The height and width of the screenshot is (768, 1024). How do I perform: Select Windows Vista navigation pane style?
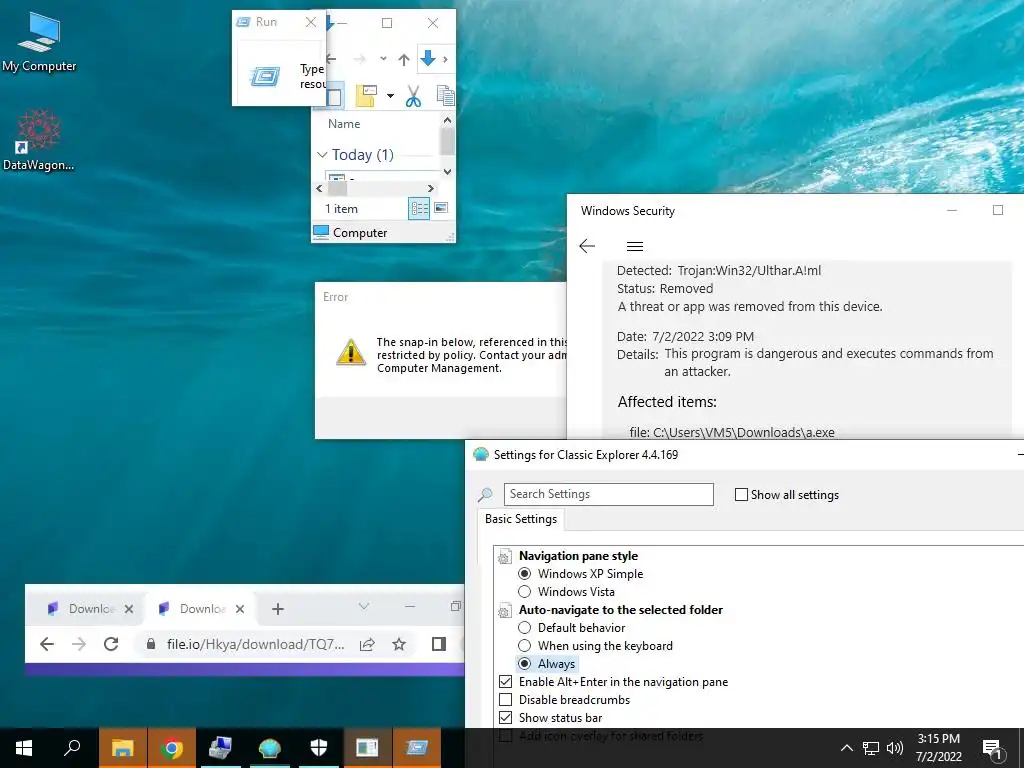[x=524, y=592]
